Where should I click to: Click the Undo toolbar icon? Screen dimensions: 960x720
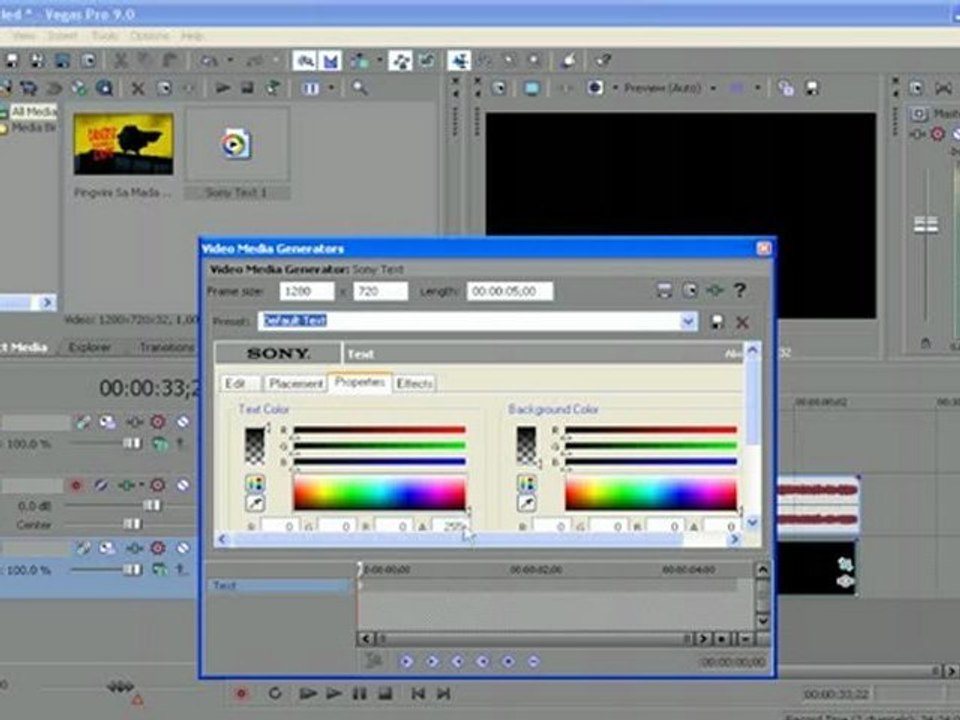click(x=209, y=61)
